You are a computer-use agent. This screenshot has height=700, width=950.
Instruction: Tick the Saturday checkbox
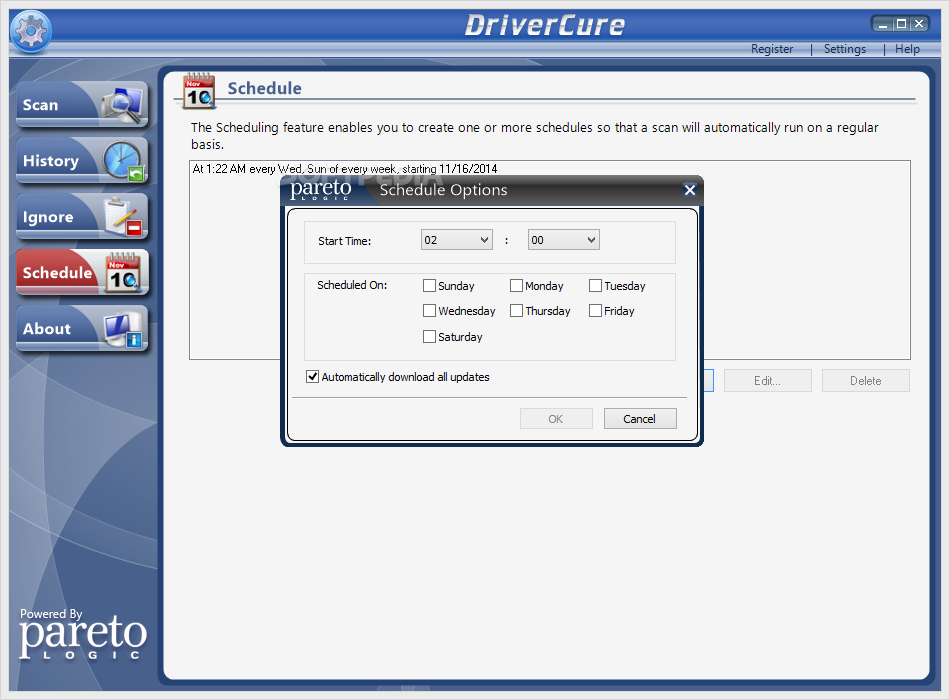click(429, 336)
